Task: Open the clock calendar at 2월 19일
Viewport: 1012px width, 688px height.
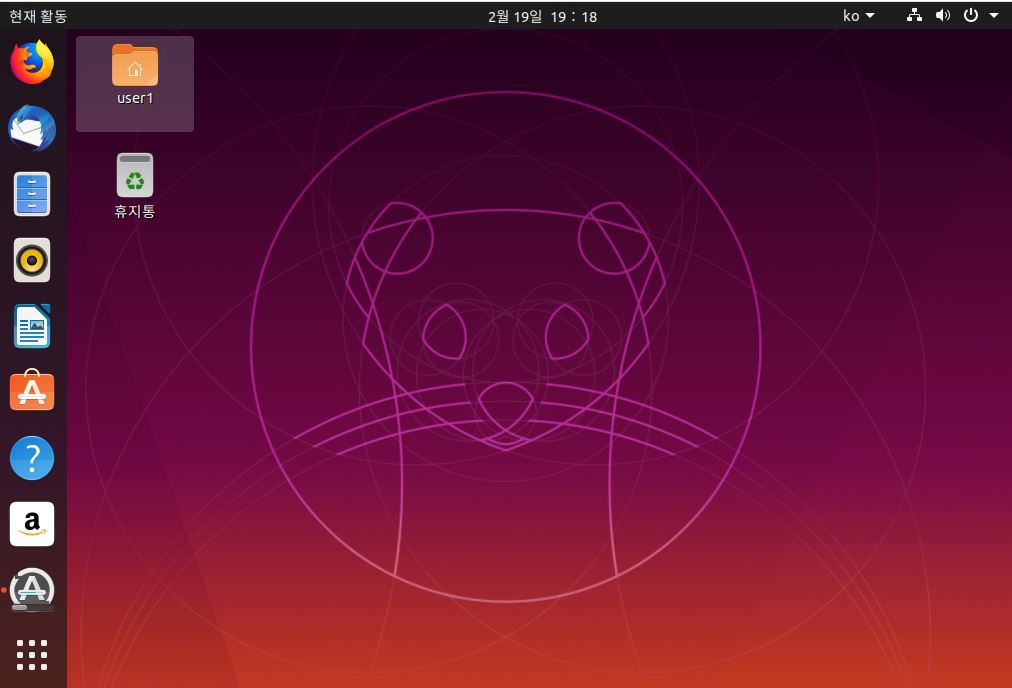Action: [x=542, y=17]
